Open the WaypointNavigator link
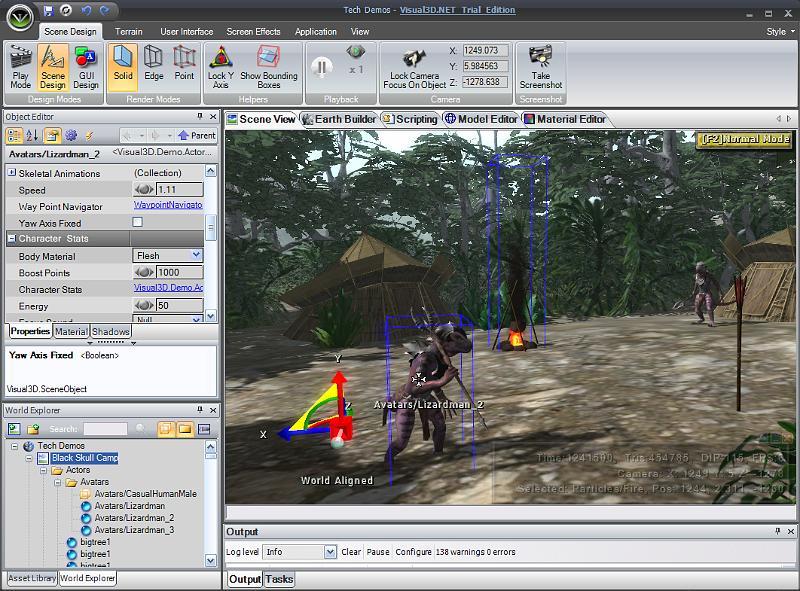This screenshot has width=800, height=591. coord(168,205)
